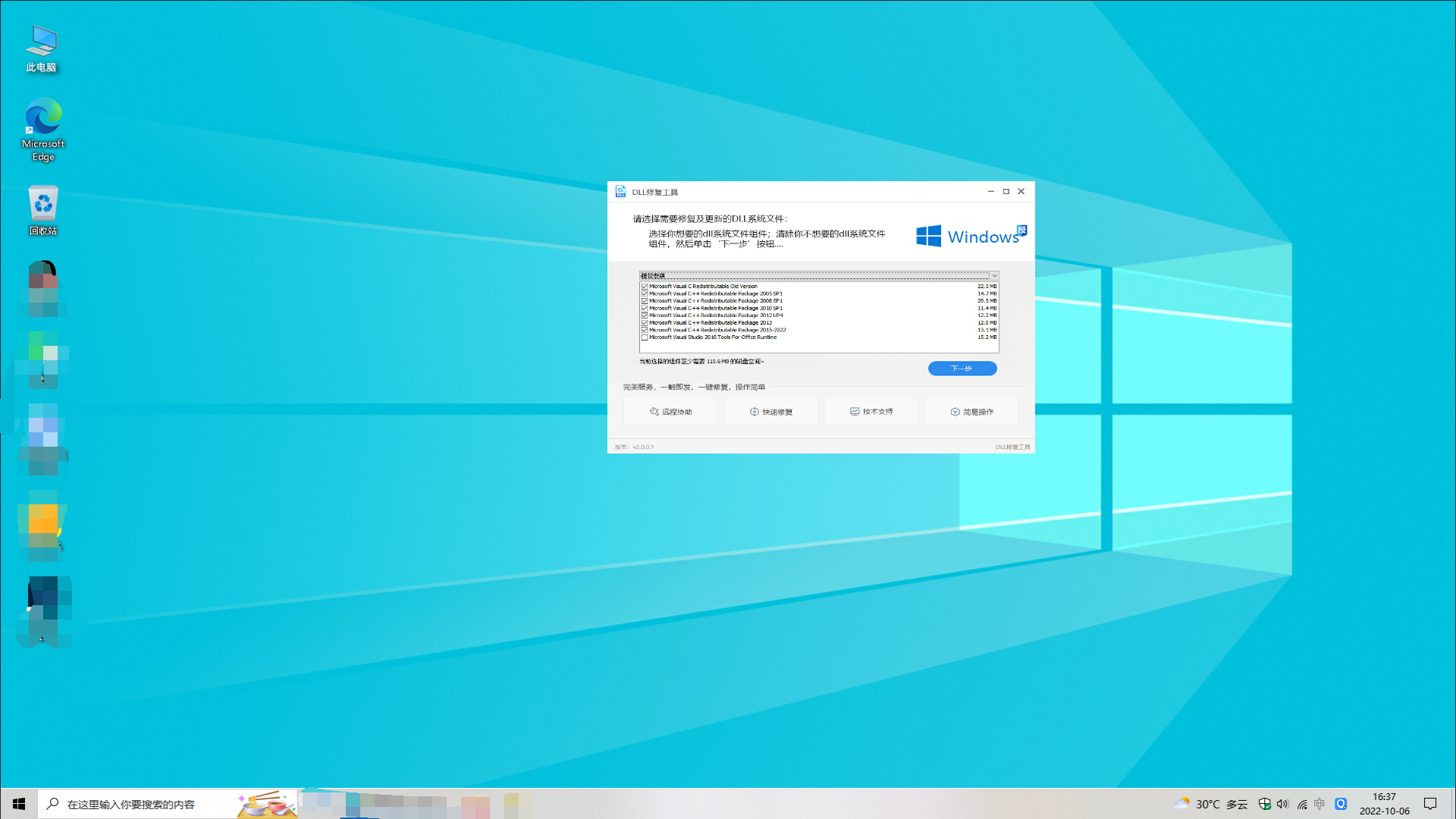Screen dimensions: 1456x819
Task: Uncheck Visual C++ Redistributable Package 2013
Action: point(645,323)
